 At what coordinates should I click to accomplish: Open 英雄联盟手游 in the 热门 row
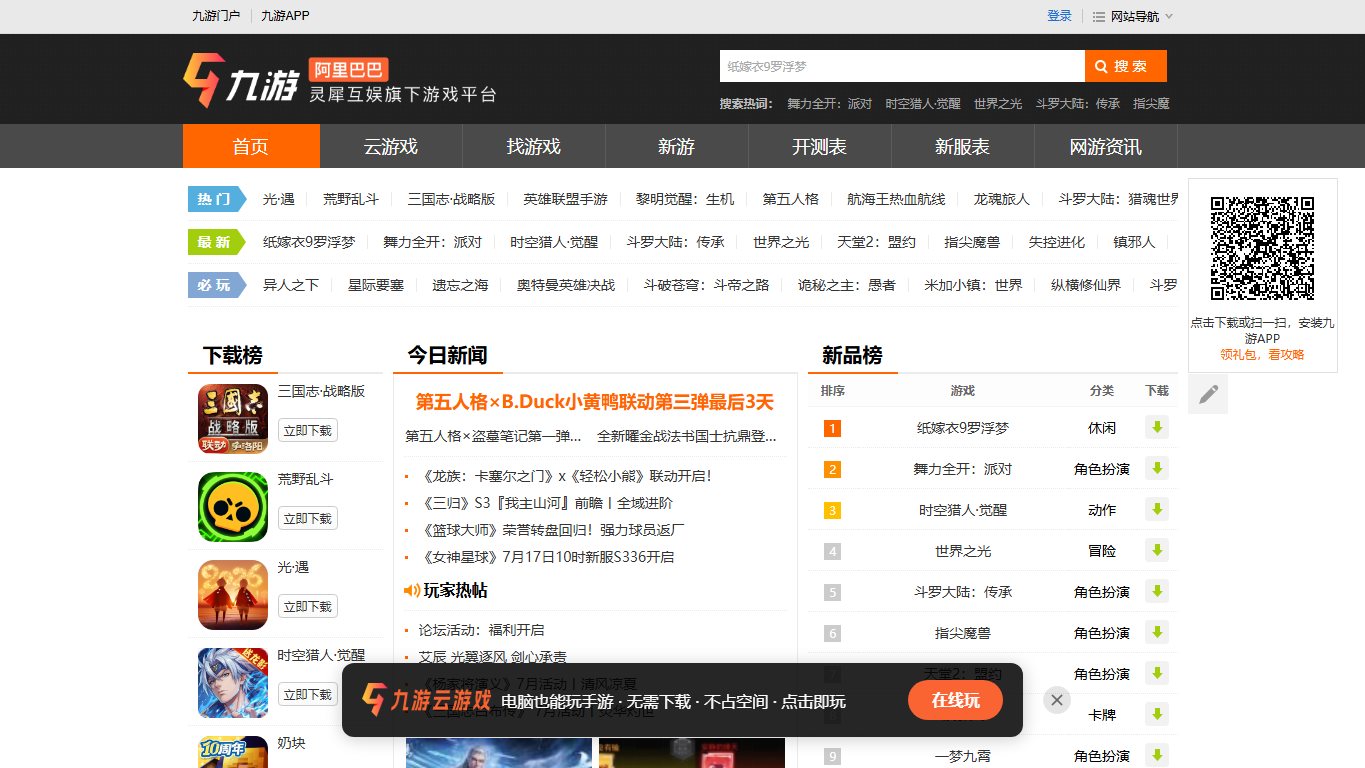click(x=565, y=199)
